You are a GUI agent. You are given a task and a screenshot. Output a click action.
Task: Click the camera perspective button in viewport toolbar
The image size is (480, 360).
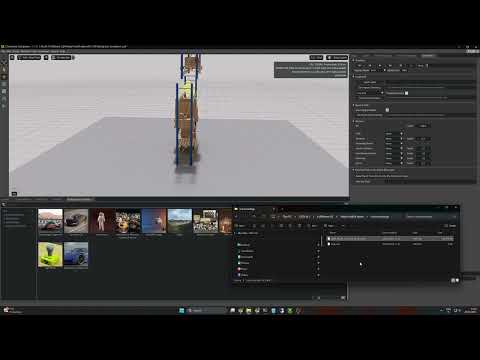click(62, 58)
